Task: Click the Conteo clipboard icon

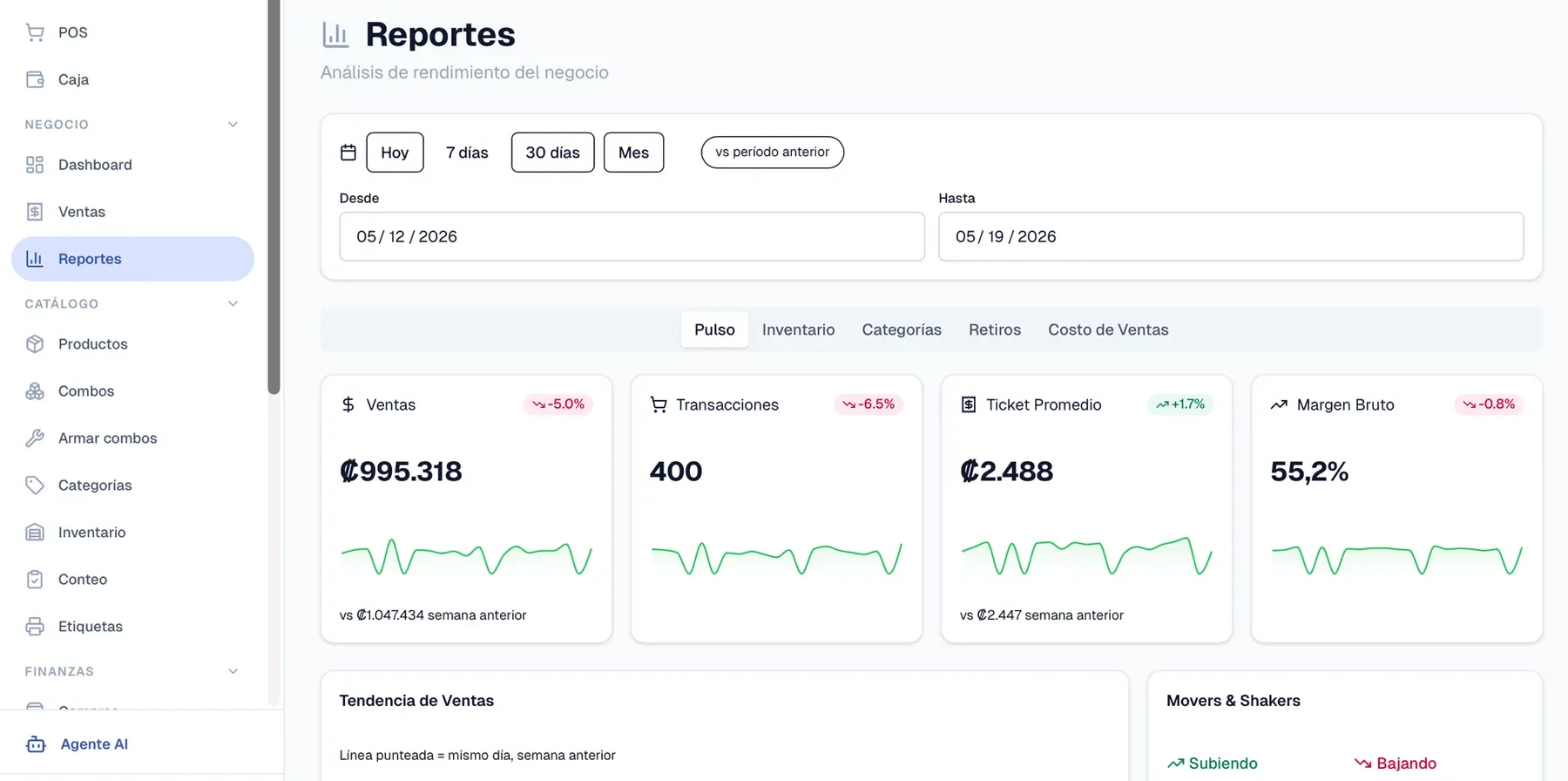Action: (x=35, y=580)
